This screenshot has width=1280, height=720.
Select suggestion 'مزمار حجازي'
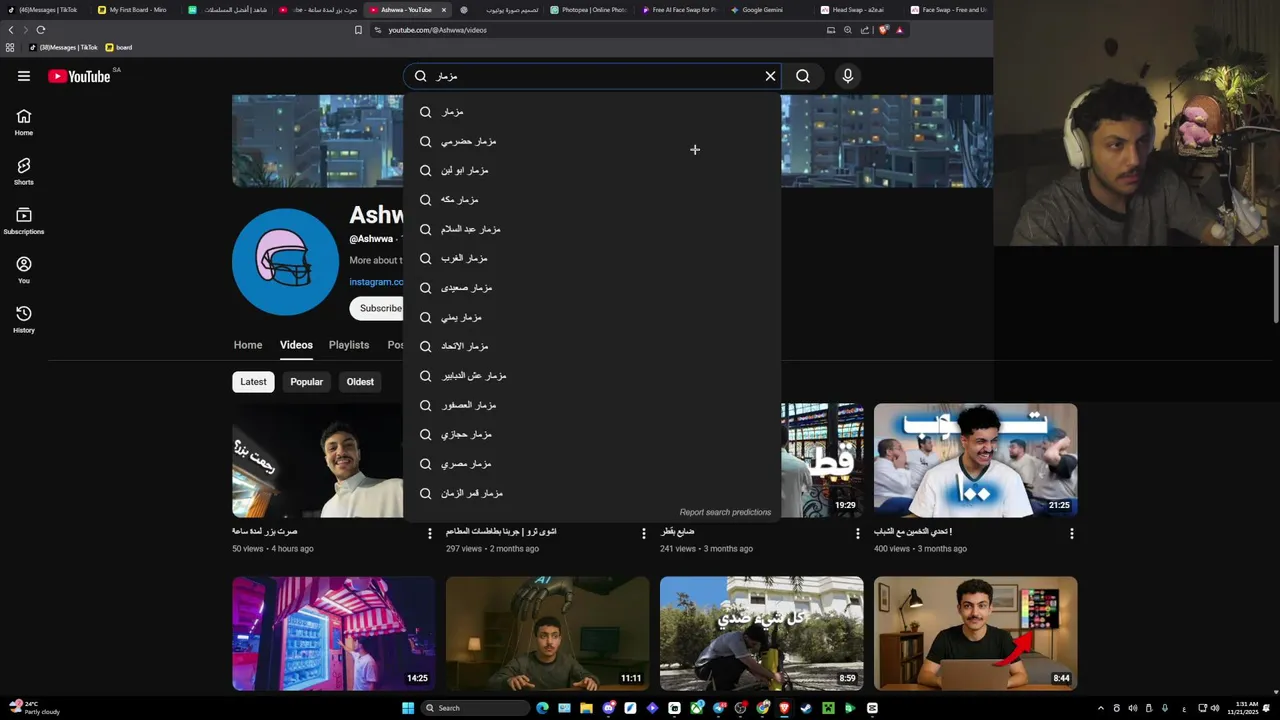click(x=592, y=434)
